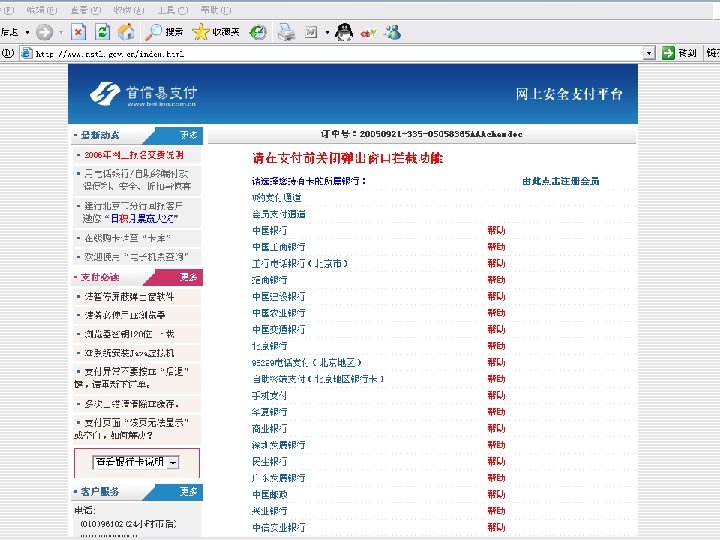Choose the 中国邮政 link
720x540 pixels.
coord(270,495)
